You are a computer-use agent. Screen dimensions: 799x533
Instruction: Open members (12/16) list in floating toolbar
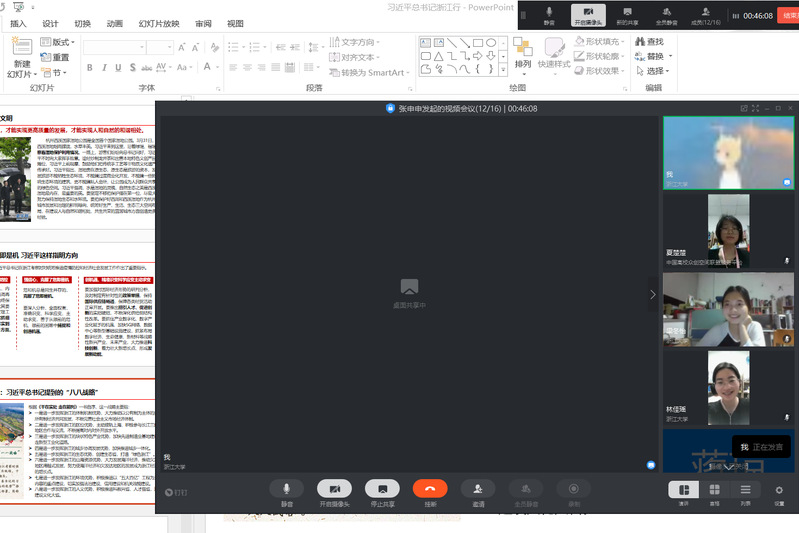pyautogui.click(x=706, y=15)
